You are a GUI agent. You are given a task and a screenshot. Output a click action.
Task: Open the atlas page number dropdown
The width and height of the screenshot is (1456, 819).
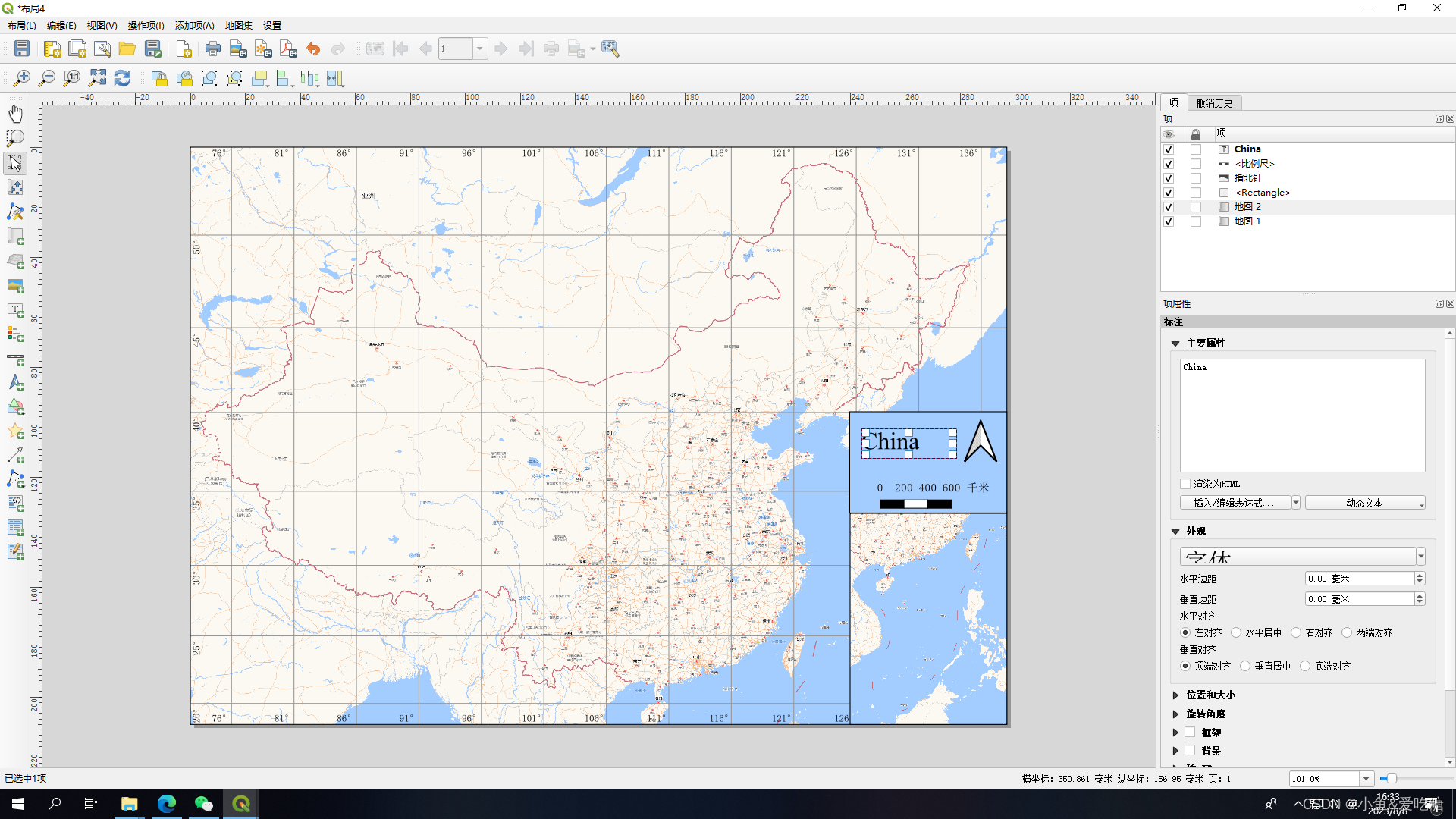click(479, 49)
